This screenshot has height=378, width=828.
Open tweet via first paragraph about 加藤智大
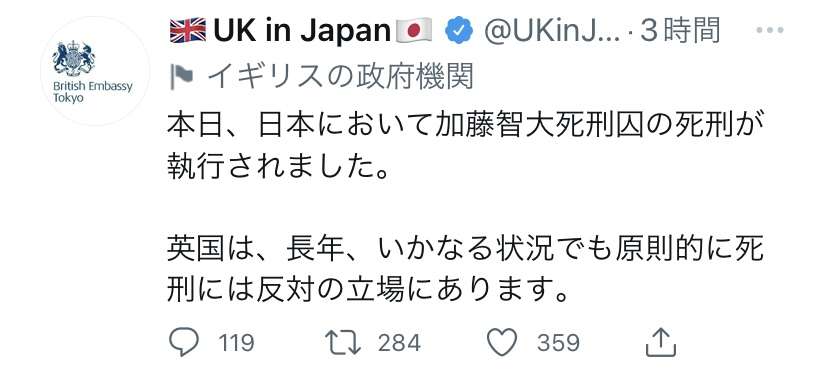466,149
